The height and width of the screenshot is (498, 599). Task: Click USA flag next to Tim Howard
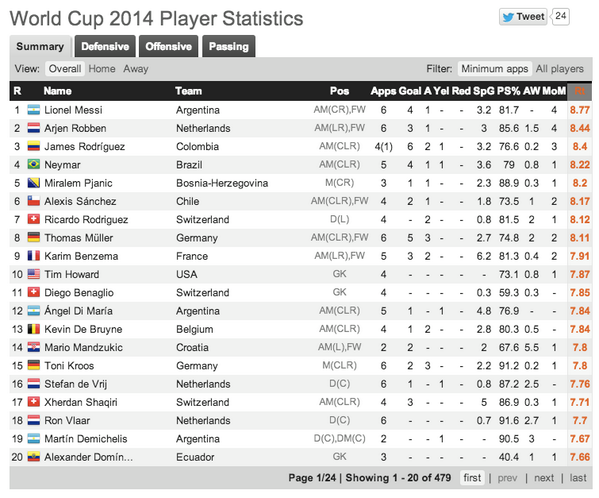pos(34,274)
